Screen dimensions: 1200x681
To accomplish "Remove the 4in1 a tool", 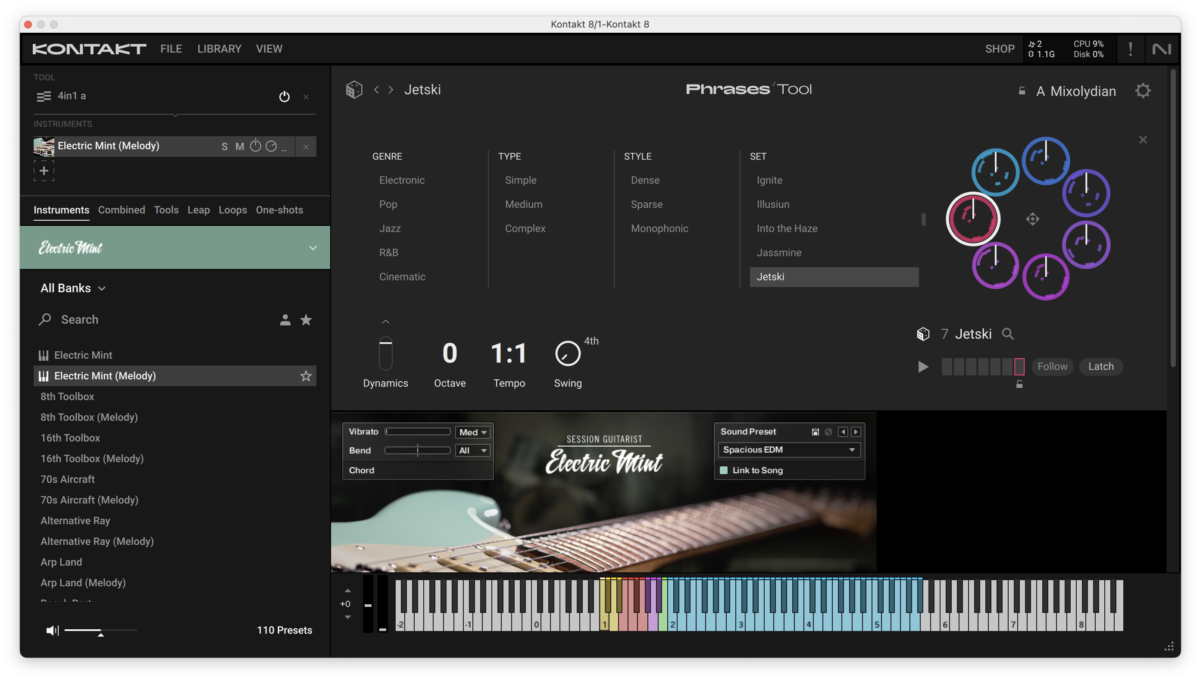I will point(306,97).
